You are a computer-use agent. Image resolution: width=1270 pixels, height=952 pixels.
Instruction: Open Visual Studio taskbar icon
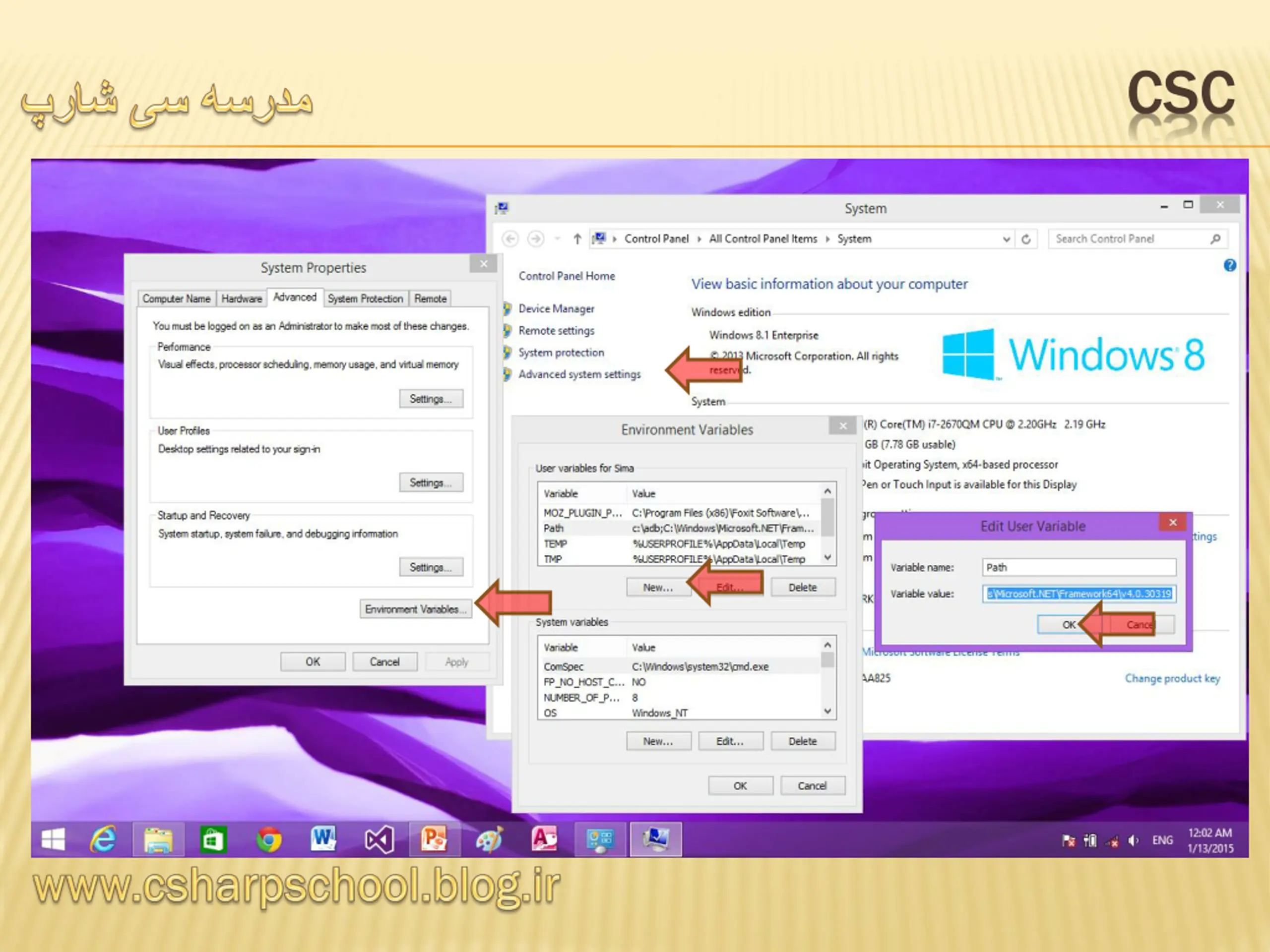click(x=379, y=840)
